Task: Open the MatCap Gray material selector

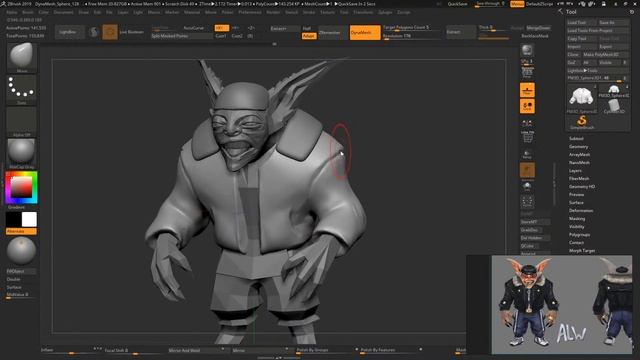Action: (22, 153)
